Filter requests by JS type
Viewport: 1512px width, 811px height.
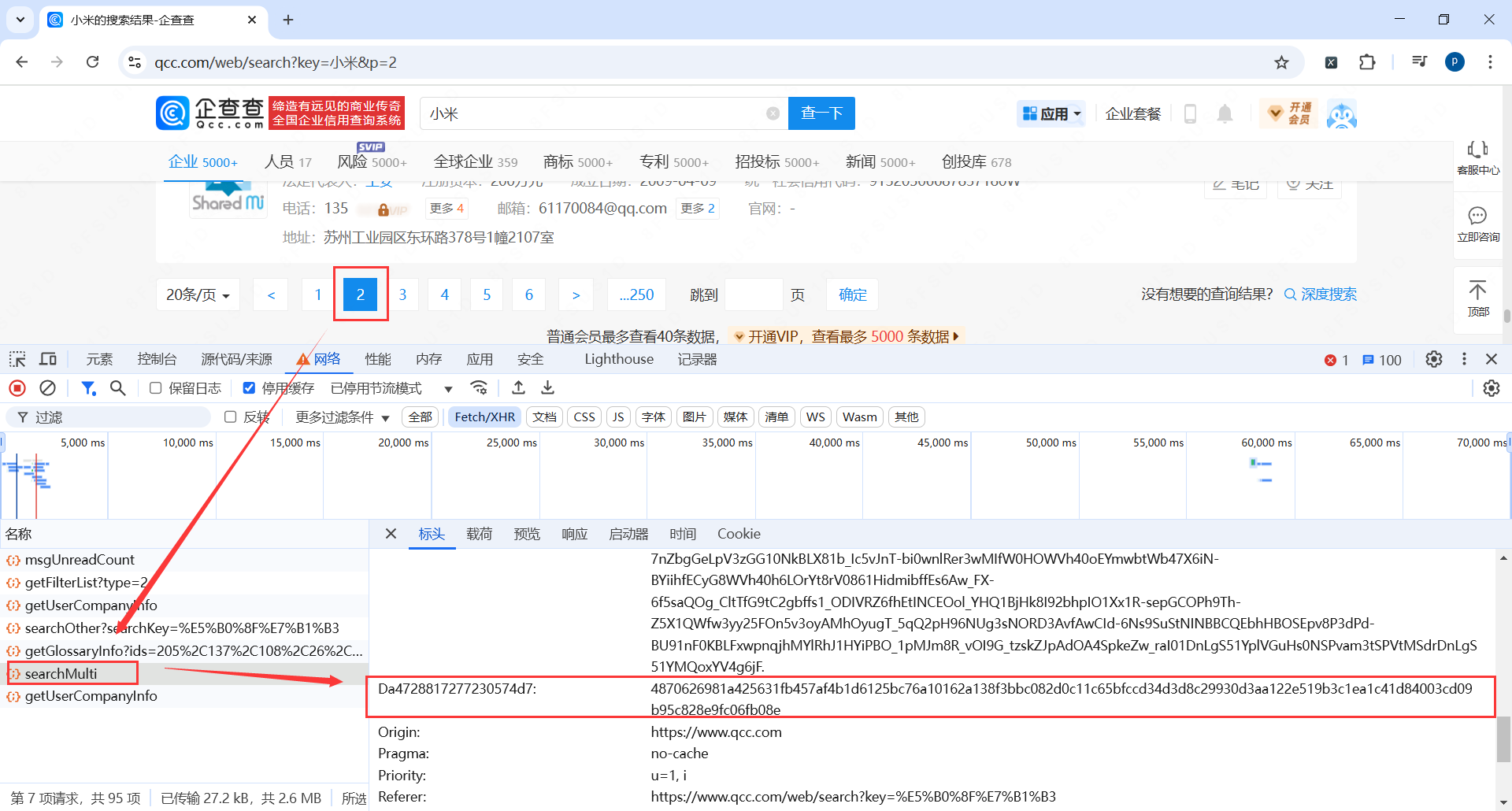[x=618, y=417]
